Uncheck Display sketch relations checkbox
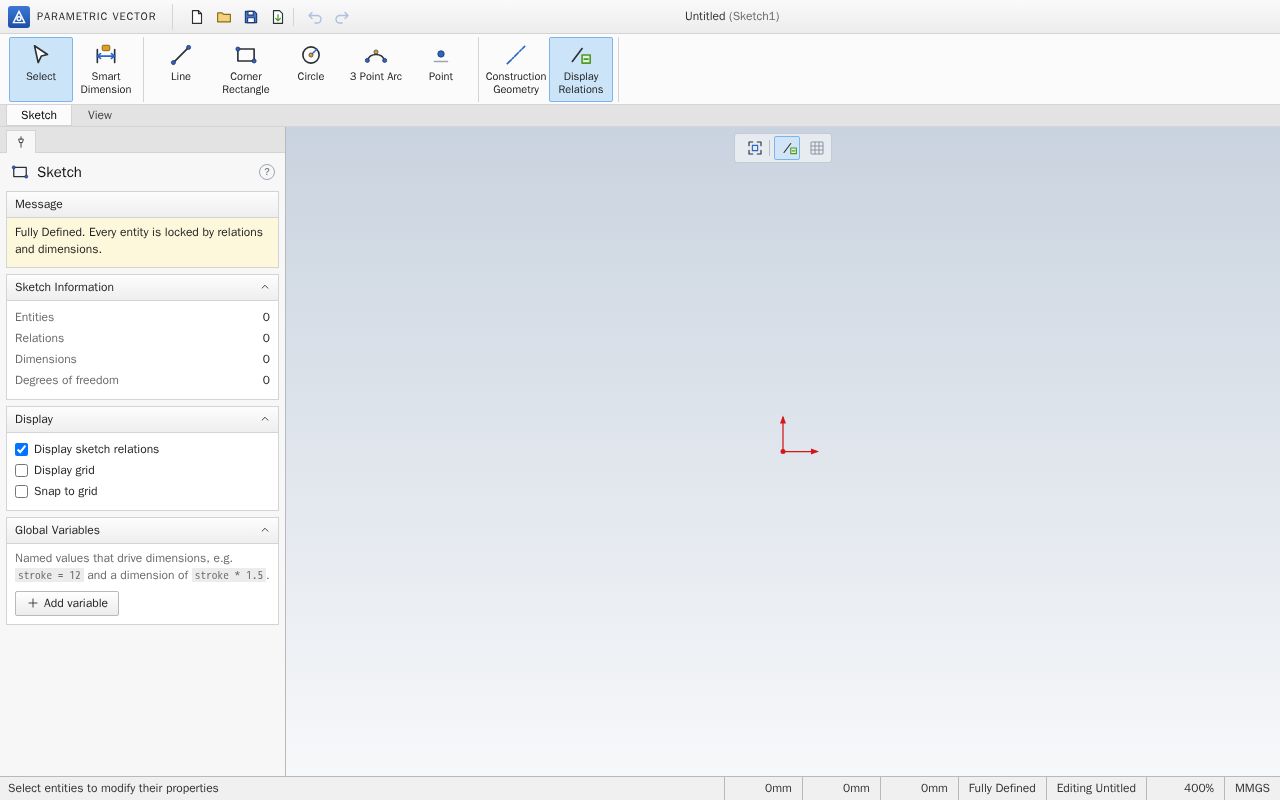 pos(21,449)
